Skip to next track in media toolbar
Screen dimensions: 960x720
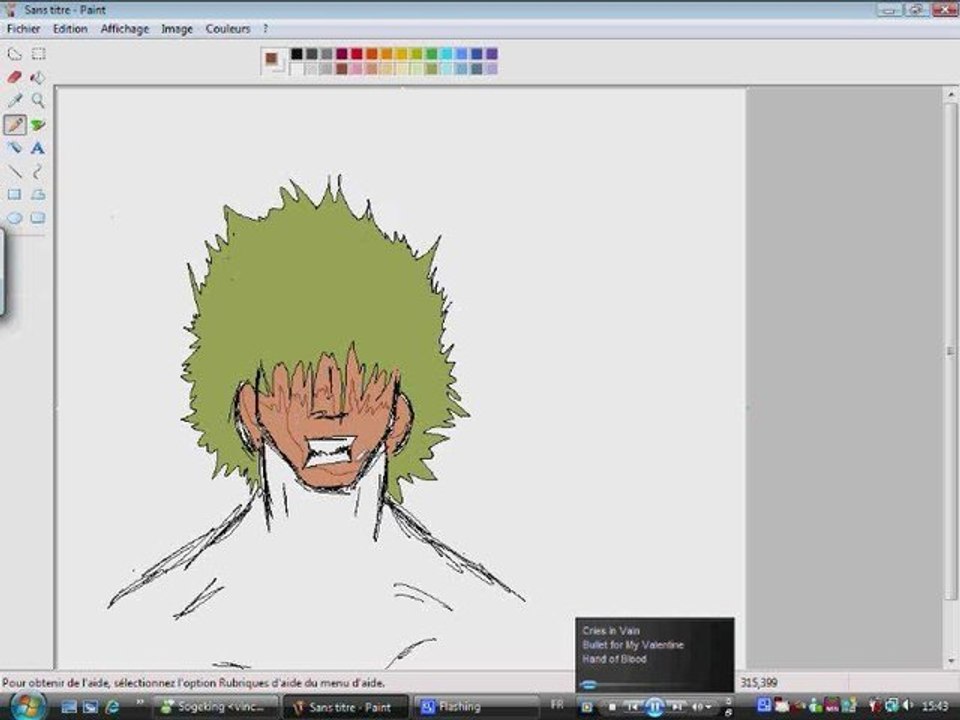[x=677, y=707]
